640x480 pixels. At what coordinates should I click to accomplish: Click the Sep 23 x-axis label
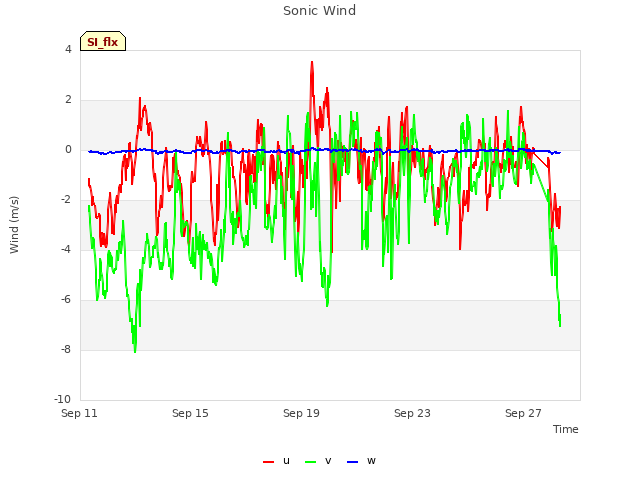[412, 413]
